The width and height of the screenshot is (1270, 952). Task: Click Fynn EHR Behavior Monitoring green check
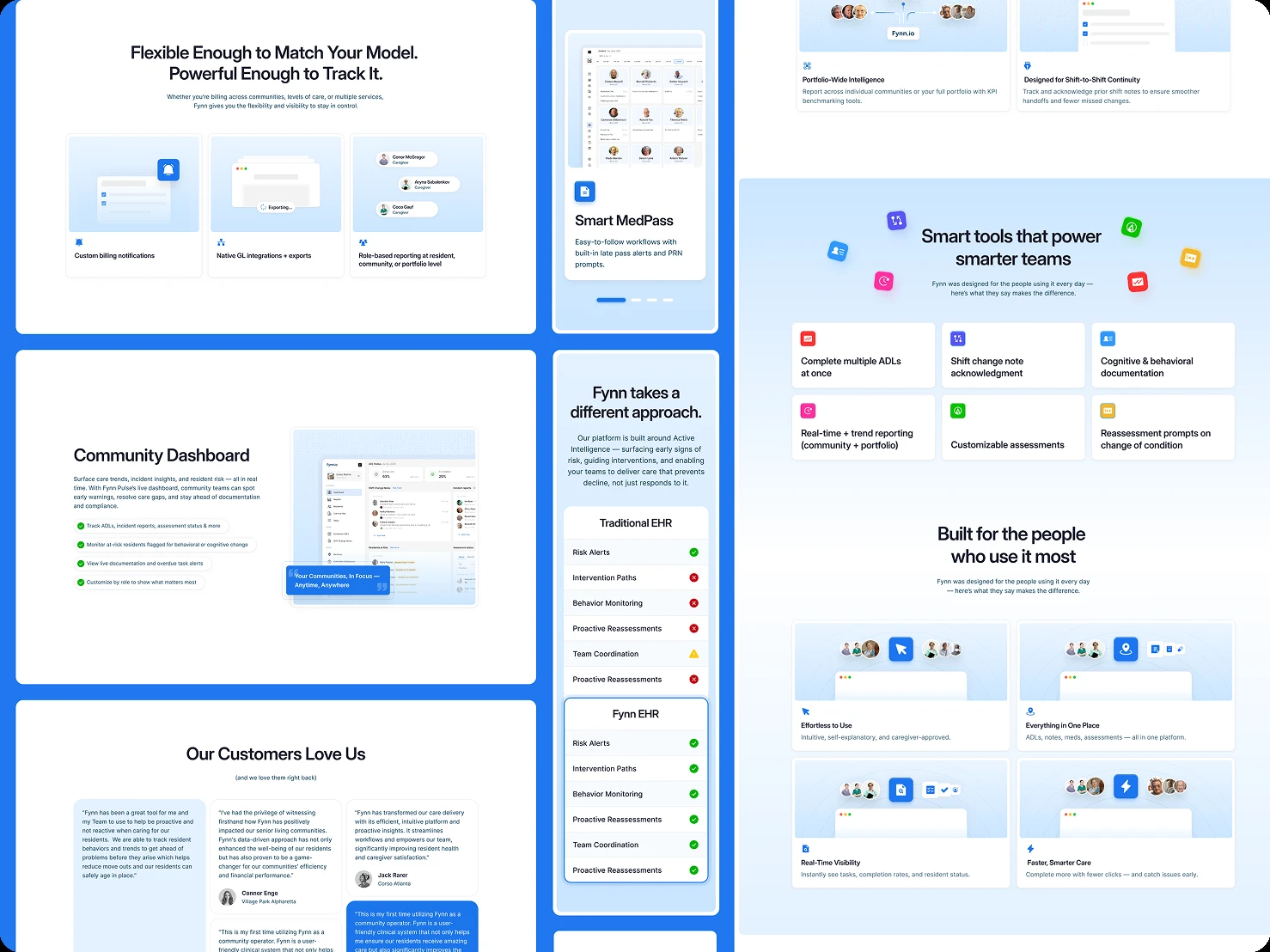click(693, 794)
